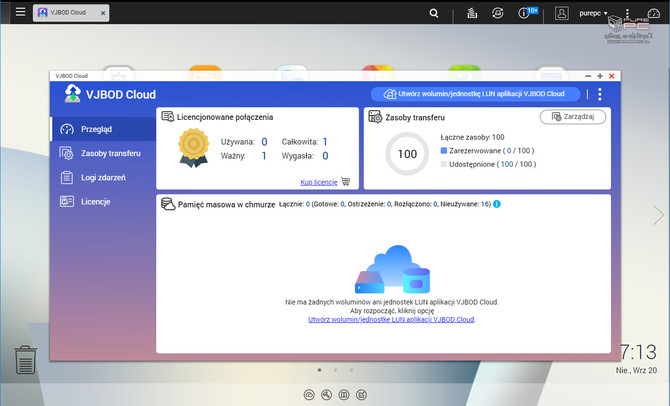
Task: Open Licencje in the sidebar
Action: 103,202
